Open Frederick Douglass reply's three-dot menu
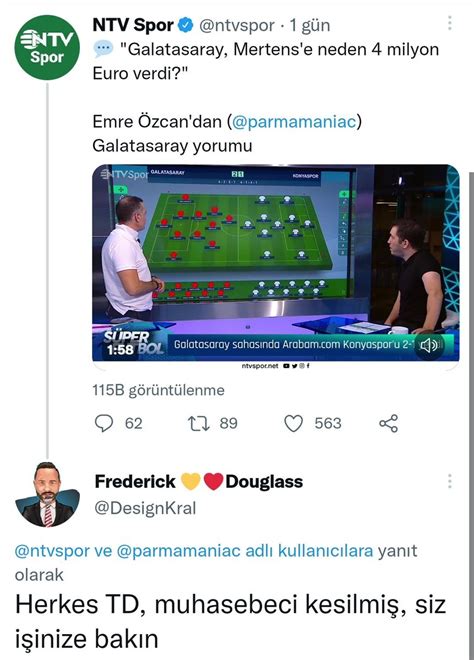 click(450, 481)
